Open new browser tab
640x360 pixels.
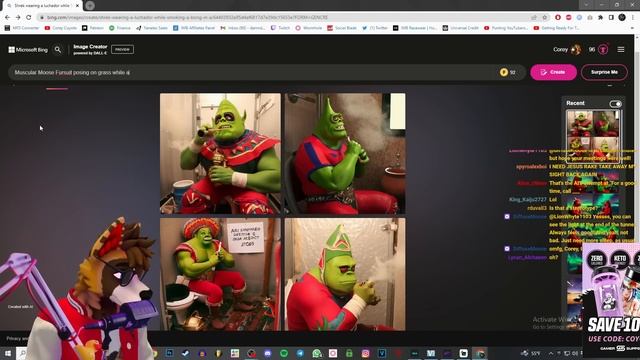[90, 6]
